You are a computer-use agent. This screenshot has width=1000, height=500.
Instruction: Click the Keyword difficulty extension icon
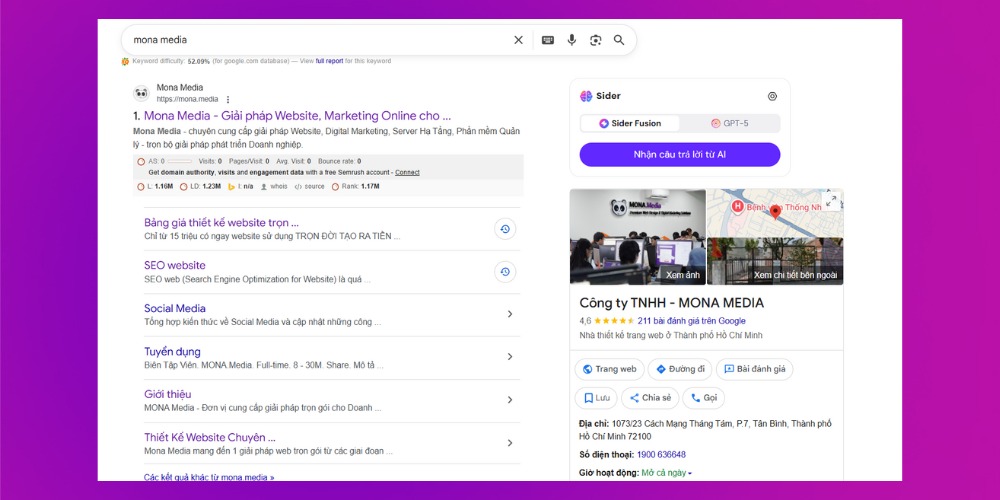(126, 62)
